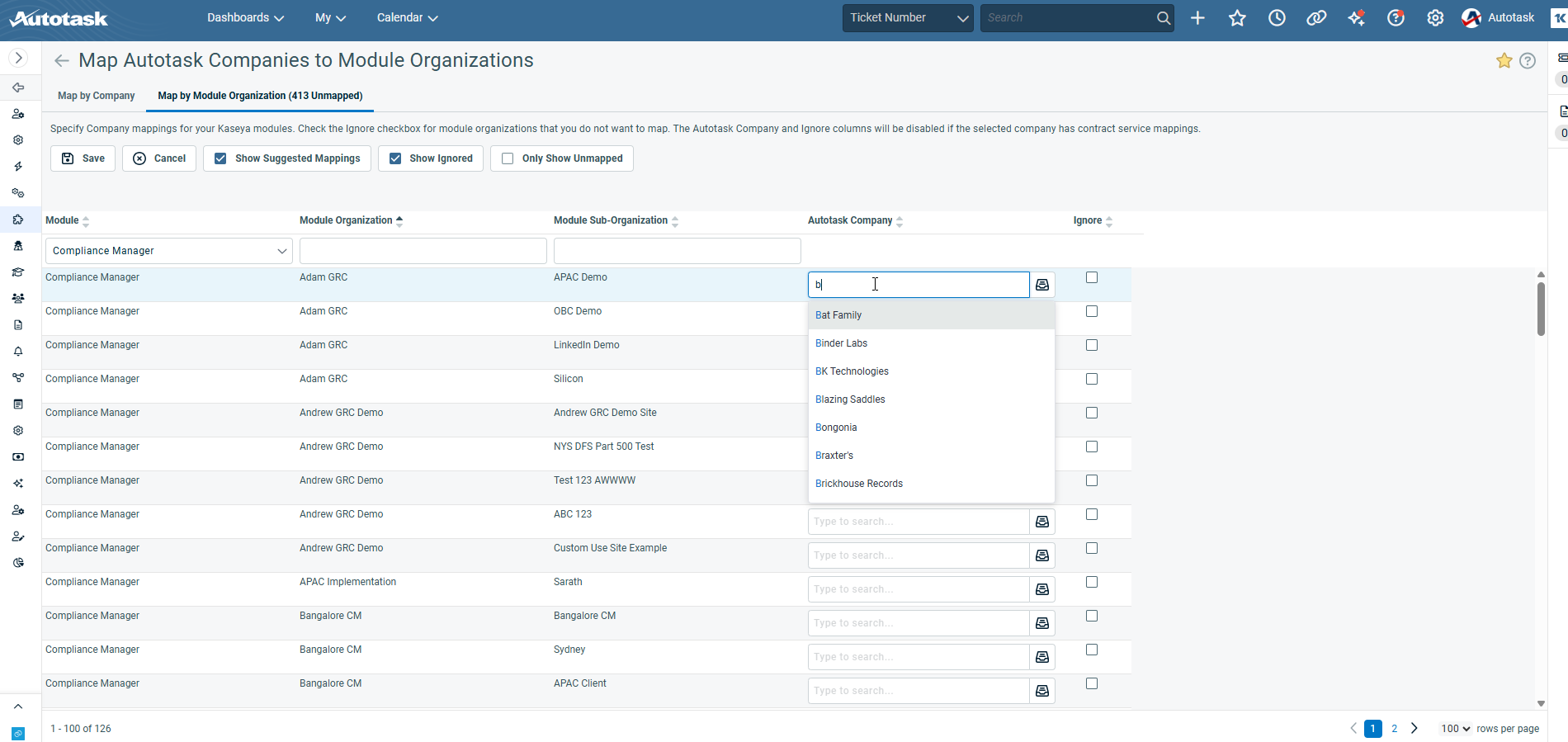Go to page 2 of results
1568x742 pixels.
click(x=1395, y=729)
